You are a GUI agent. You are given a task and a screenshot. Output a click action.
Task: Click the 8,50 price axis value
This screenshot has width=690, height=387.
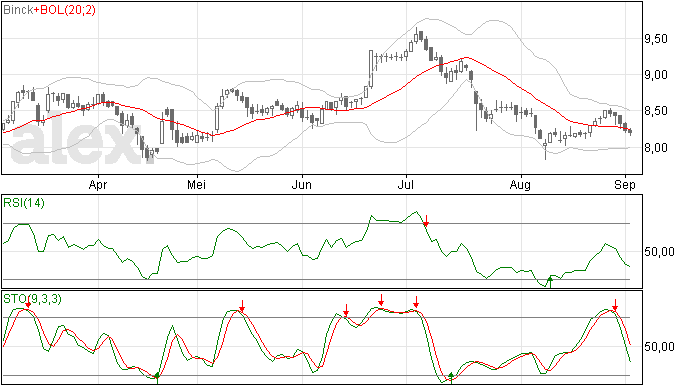tap(656, 111)
